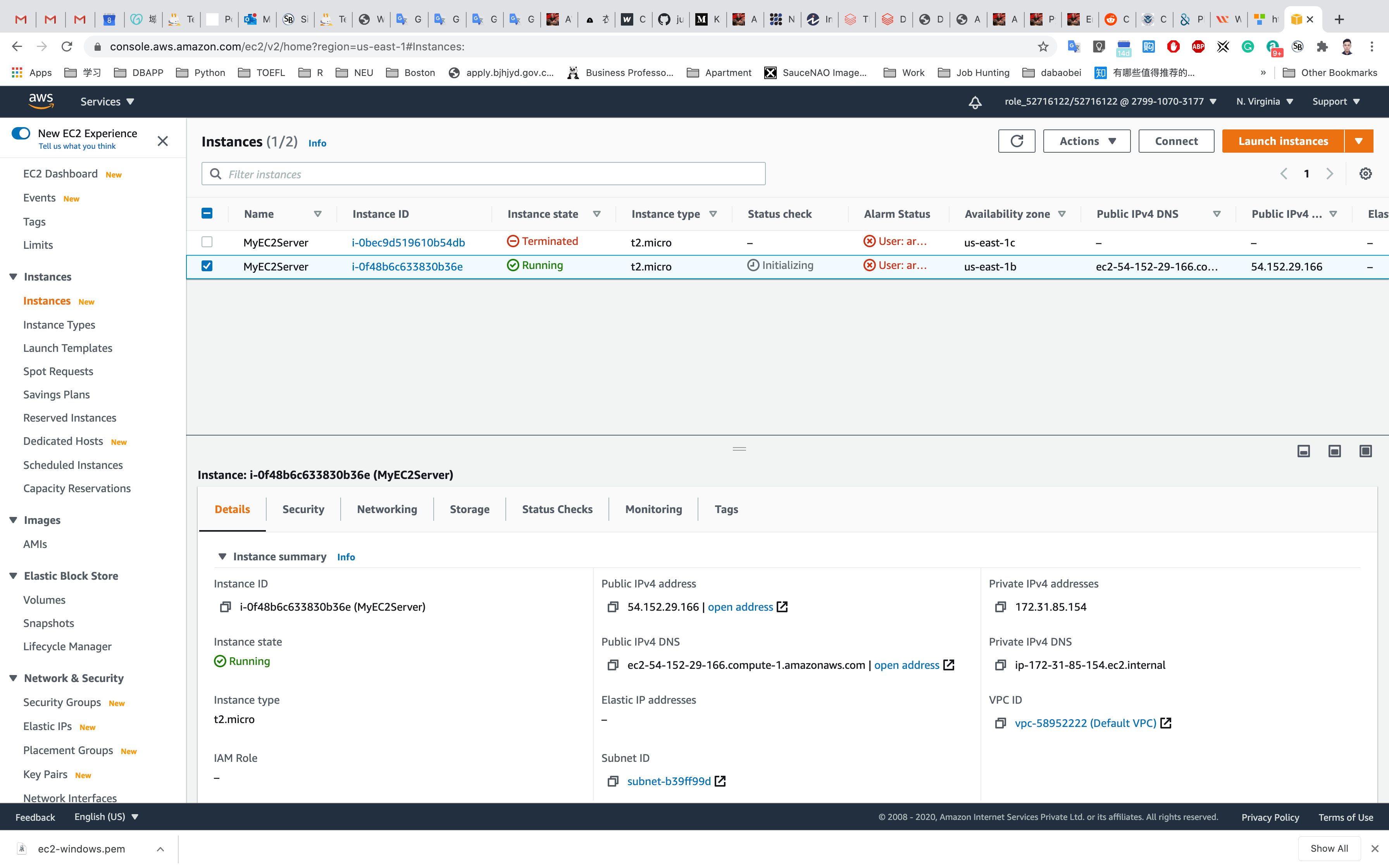Toggle off New EC2 Experience switch
Image resolution: width=1389 pixels, height=868 pixels.
[x=21, y=133]
